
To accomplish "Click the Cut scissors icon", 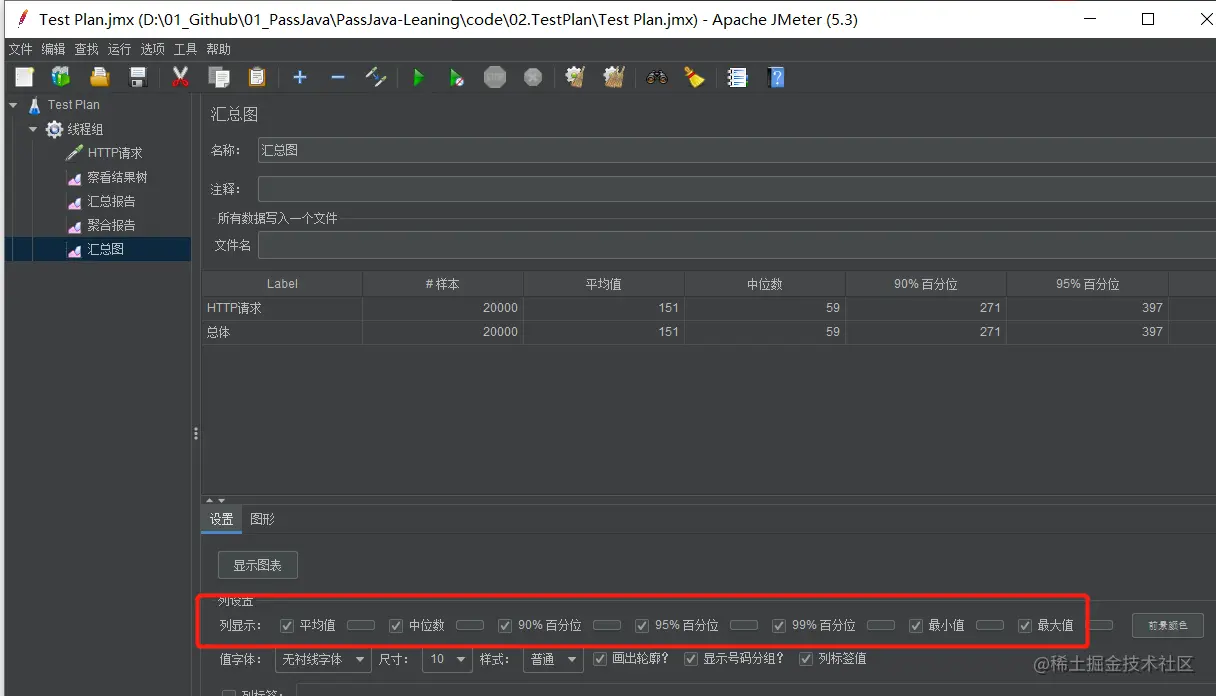I will [181, 77].
